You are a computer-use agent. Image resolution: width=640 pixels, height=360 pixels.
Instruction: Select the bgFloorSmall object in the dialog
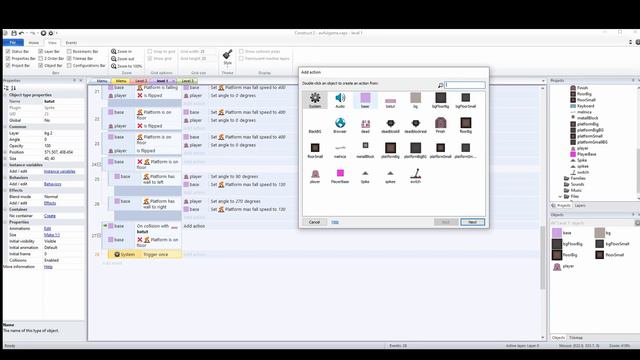click(x=466, y=100)
